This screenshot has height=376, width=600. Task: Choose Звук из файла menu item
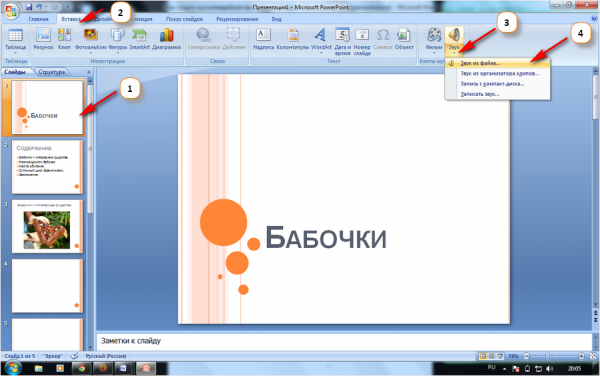click(x=497, y=63)
